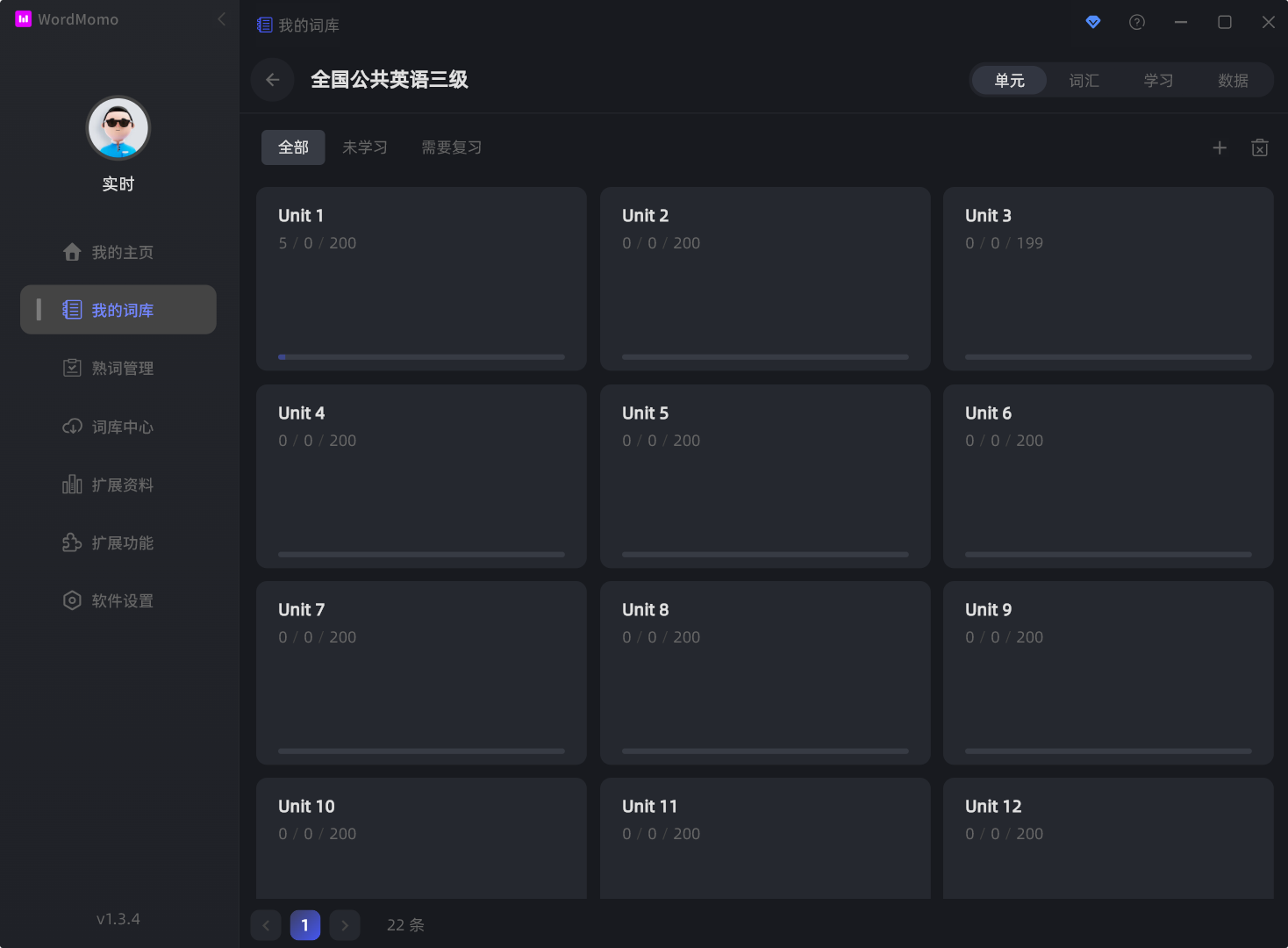The image size is (1288, 948).
Task: Open the user avatar profile
Action: click(118, 128)
